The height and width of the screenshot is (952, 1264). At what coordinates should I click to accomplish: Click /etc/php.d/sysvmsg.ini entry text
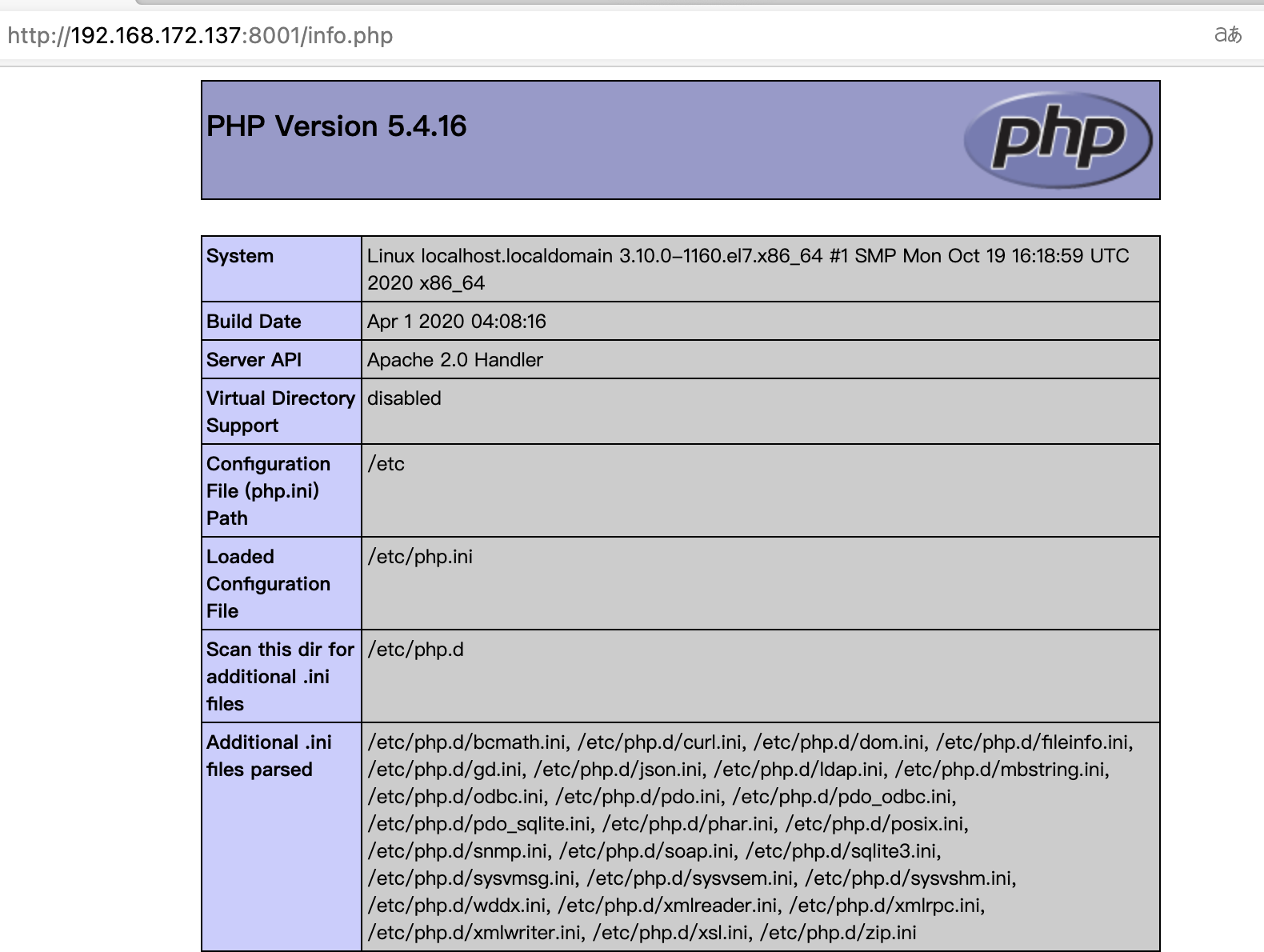(471, 878)
